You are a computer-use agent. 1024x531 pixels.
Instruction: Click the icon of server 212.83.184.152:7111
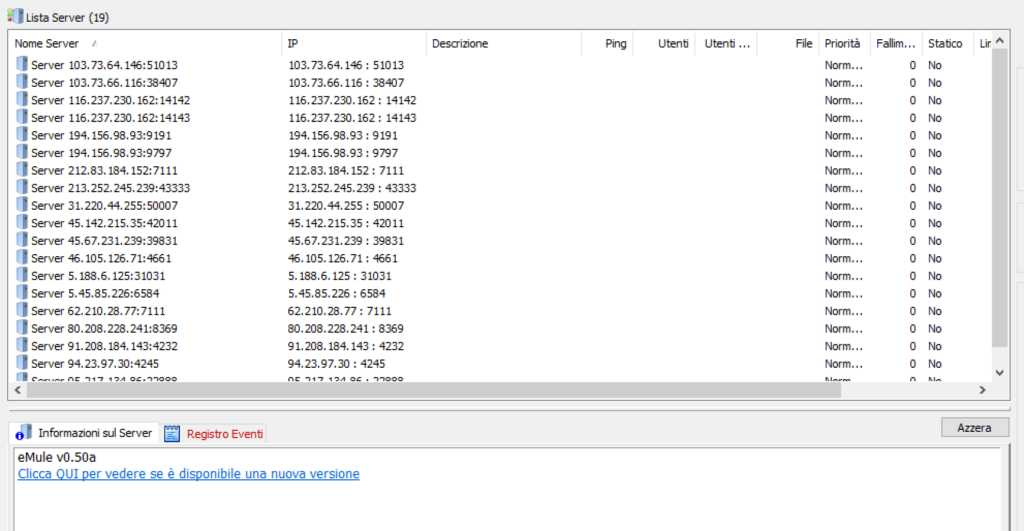22,170
